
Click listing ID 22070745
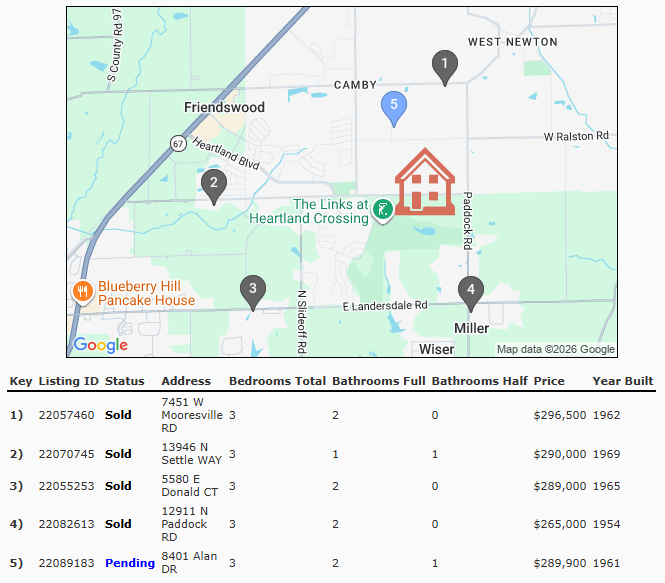coord(67,454)
